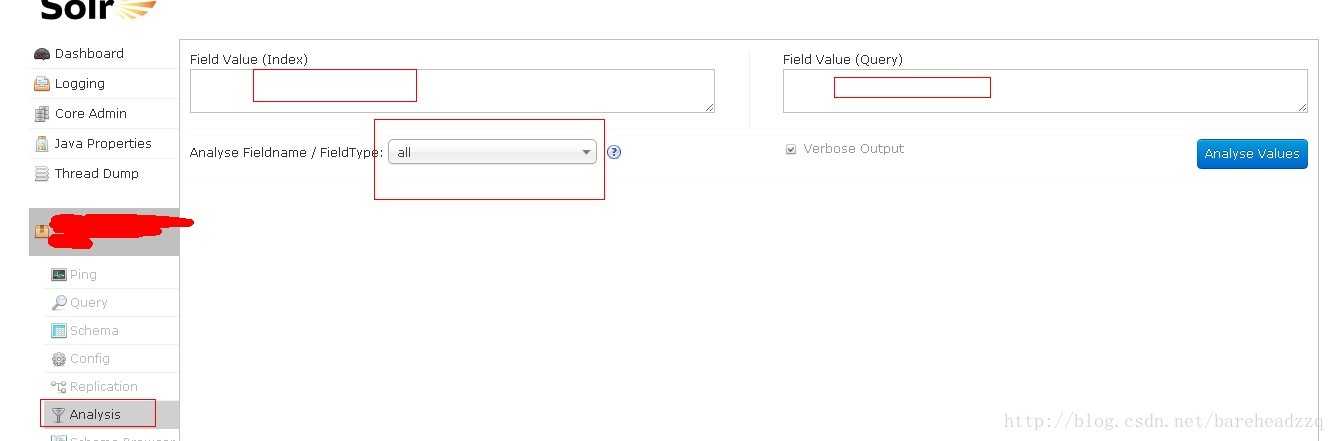The width and height of the screenshot is (1335, 441).
Task: Click the Logging icon in sidebar
Action: tap(41, 84)
